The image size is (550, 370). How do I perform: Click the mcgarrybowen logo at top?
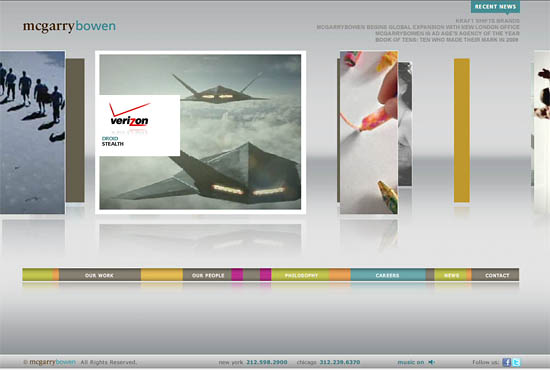tap(69, 27)
